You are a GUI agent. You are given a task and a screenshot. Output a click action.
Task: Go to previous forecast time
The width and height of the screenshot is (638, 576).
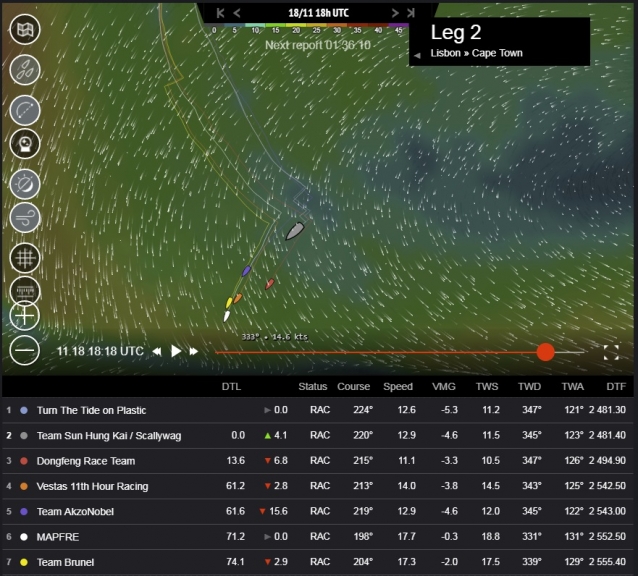coord(237,13)
